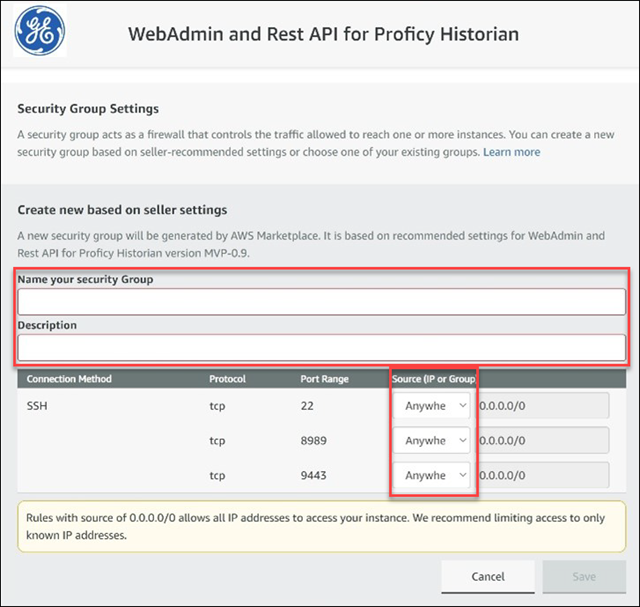This screenshot has height=607, width=640.
Task: Focus the Name your security Group field
Action: (322, 302)
